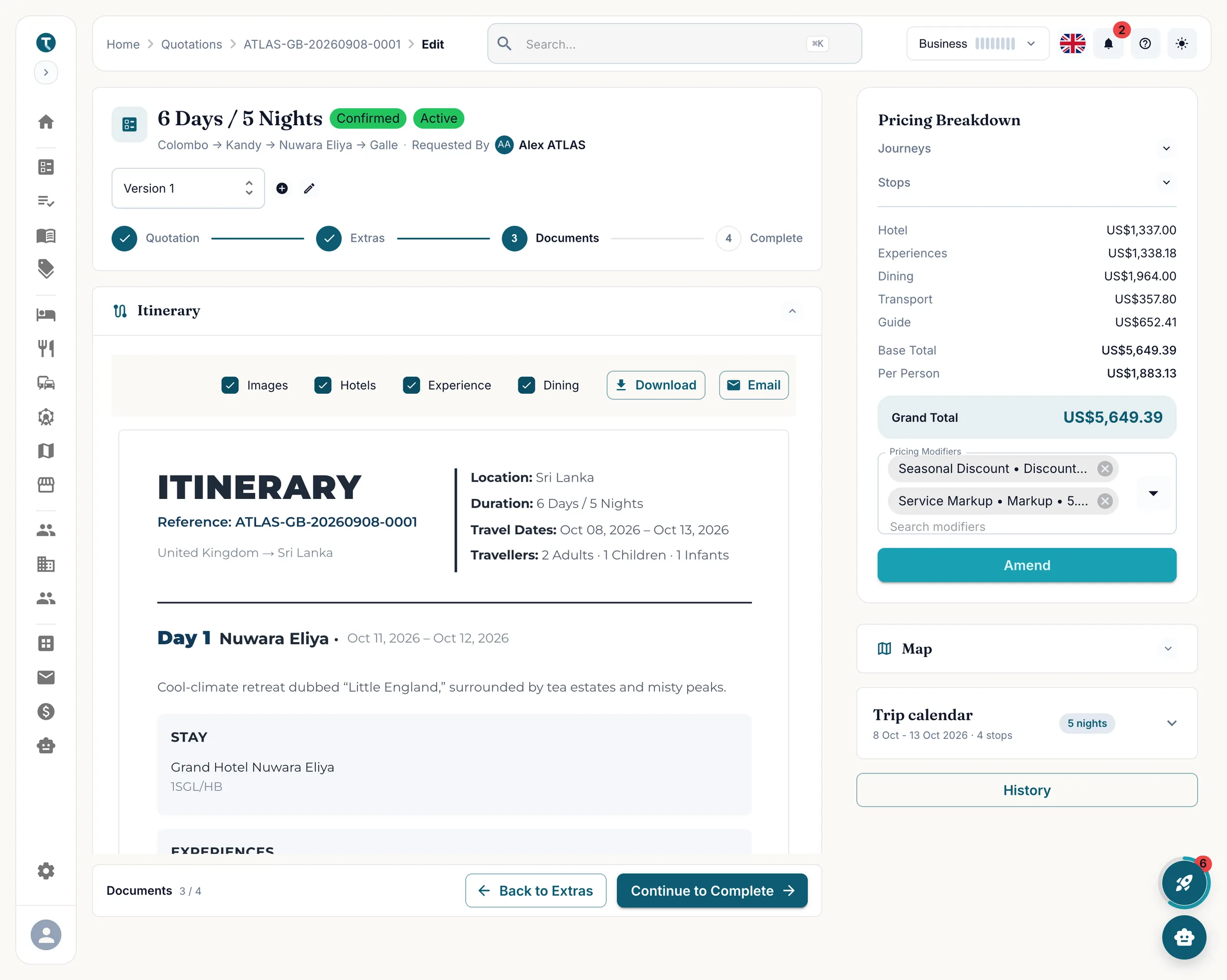
Task: Click Continue to Complete
Action: coord(712,891)
